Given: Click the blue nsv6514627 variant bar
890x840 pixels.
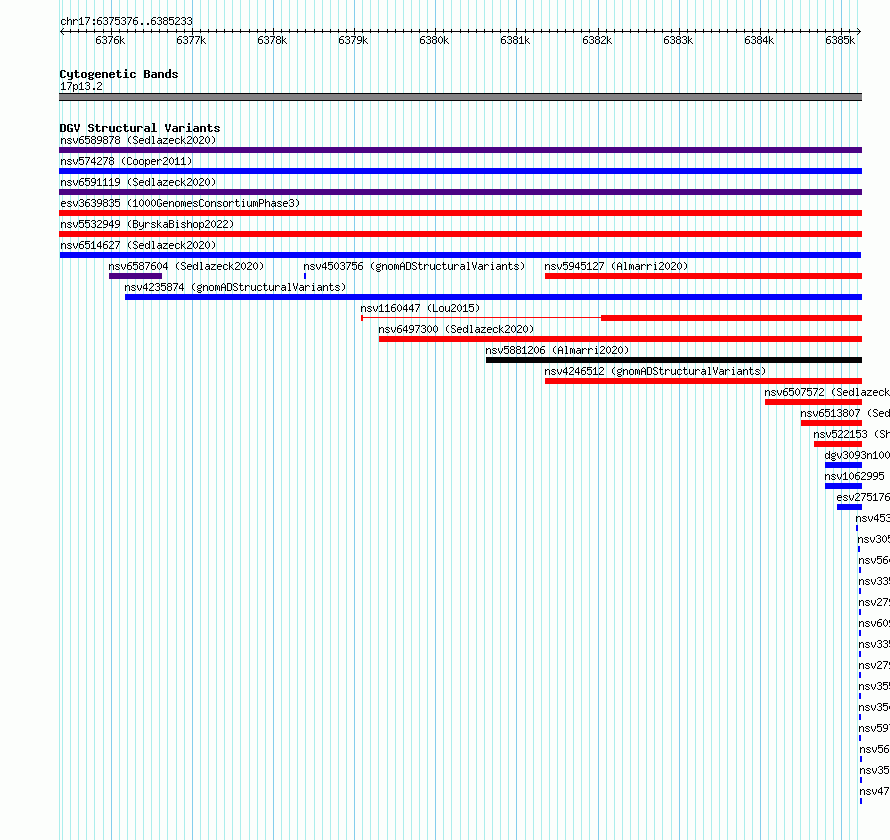Looking at the screenshot, I should click(x=460, y=255).
